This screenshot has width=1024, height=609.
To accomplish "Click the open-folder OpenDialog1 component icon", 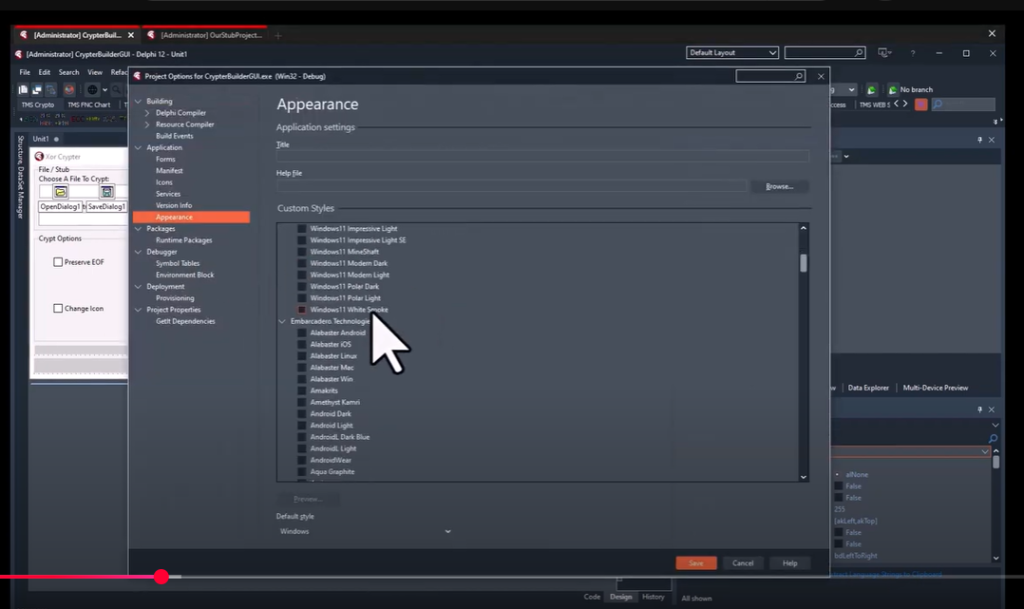I will click(61, 192).
